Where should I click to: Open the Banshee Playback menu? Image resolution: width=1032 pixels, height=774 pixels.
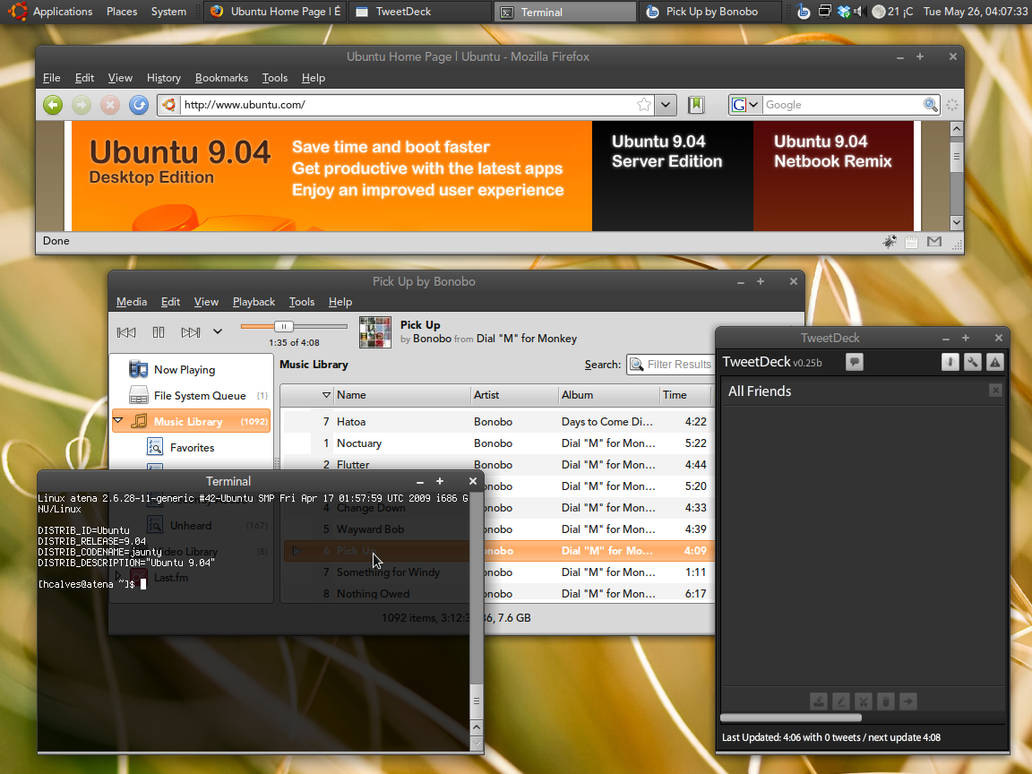coord(253,301)
